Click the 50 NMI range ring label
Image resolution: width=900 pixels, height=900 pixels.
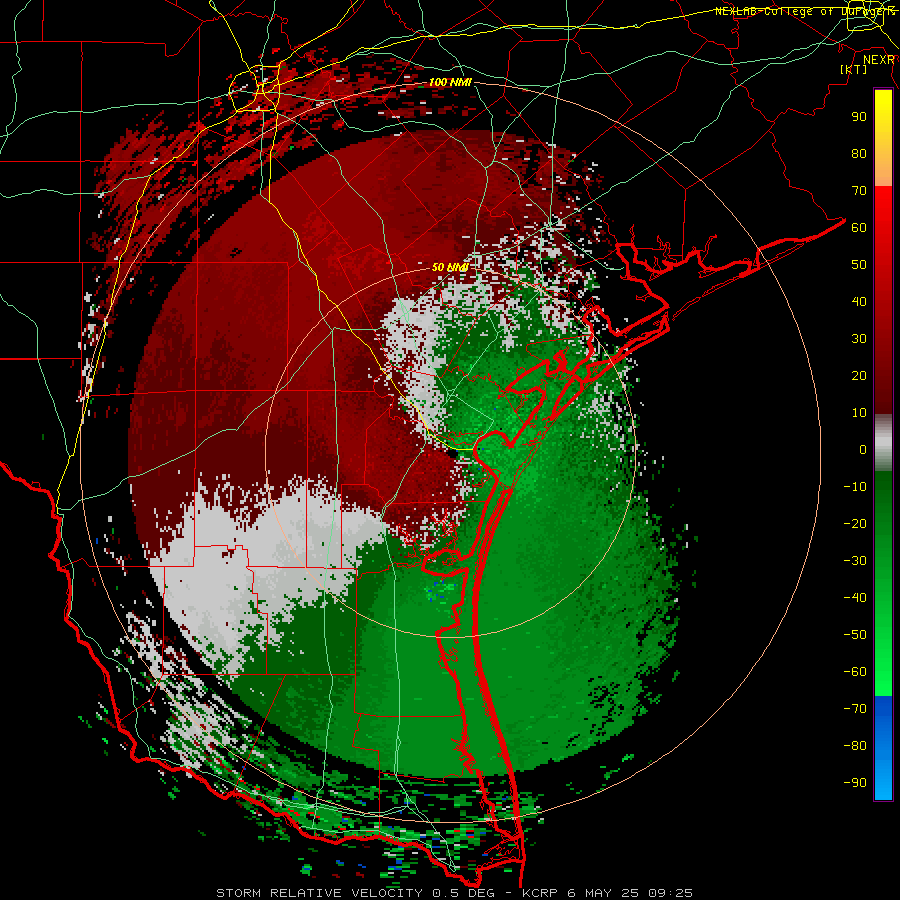coord(450,267)
